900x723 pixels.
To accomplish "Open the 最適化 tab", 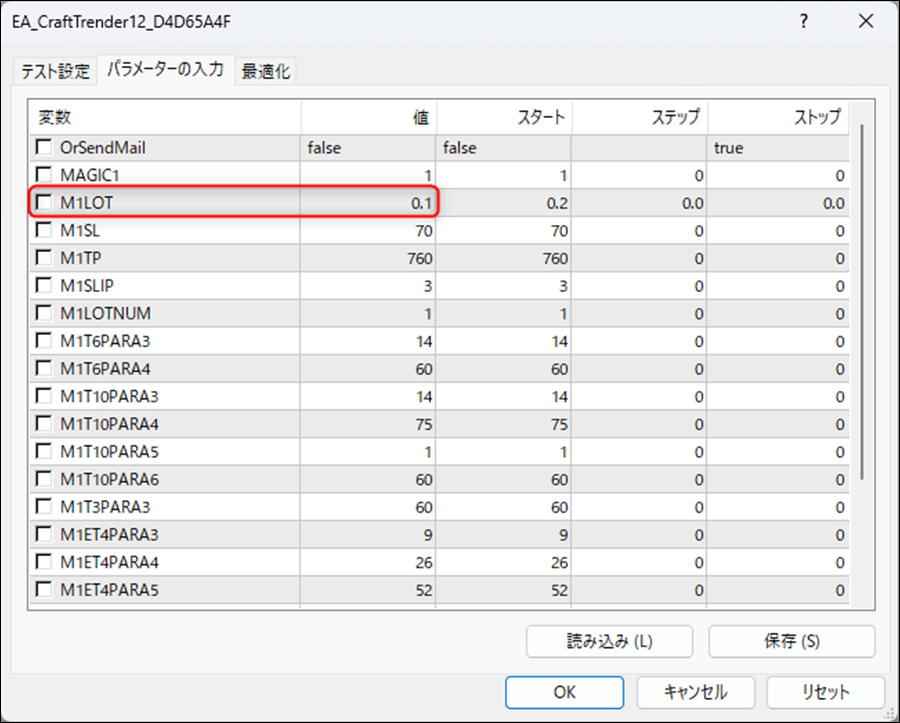I will [266, 71].
